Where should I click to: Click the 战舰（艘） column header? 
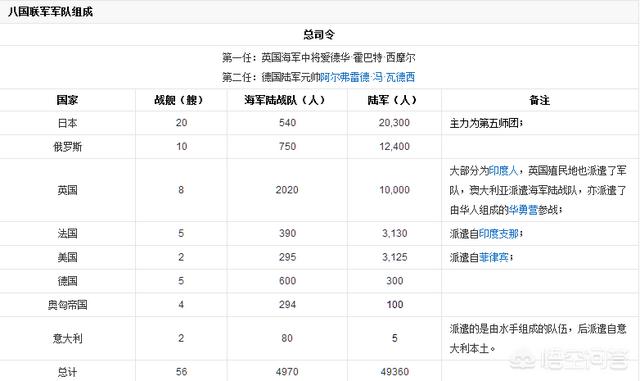click(181, 100)
